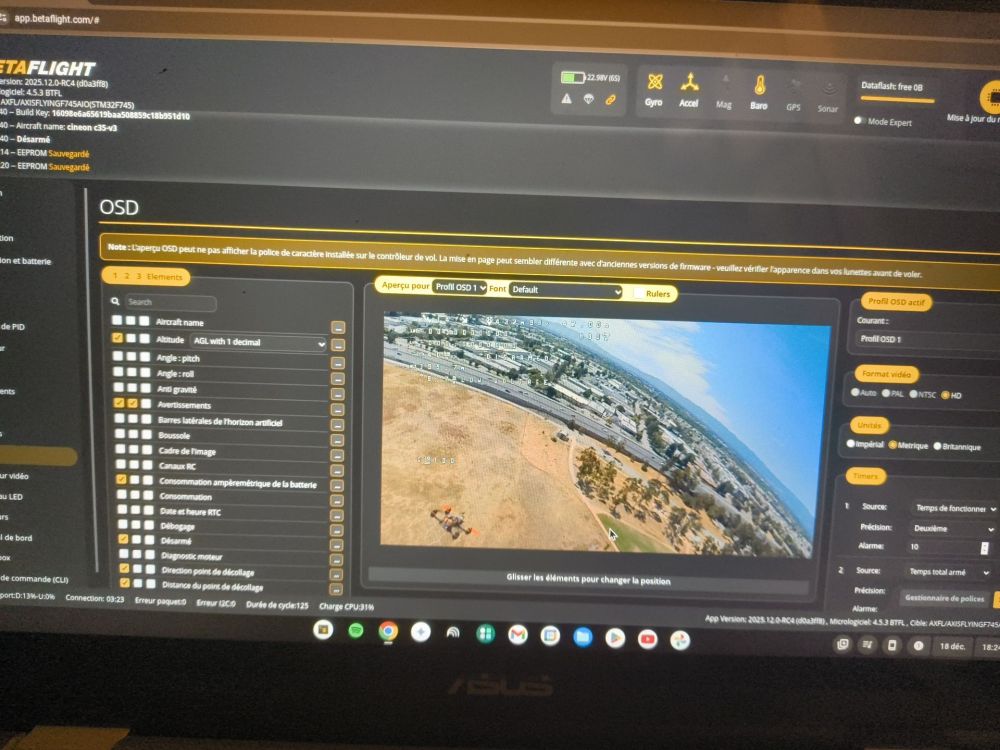The width and height of the screenshot is (1000, 750).
Task: Select the NTSC video format
Action: coord(915,394)
